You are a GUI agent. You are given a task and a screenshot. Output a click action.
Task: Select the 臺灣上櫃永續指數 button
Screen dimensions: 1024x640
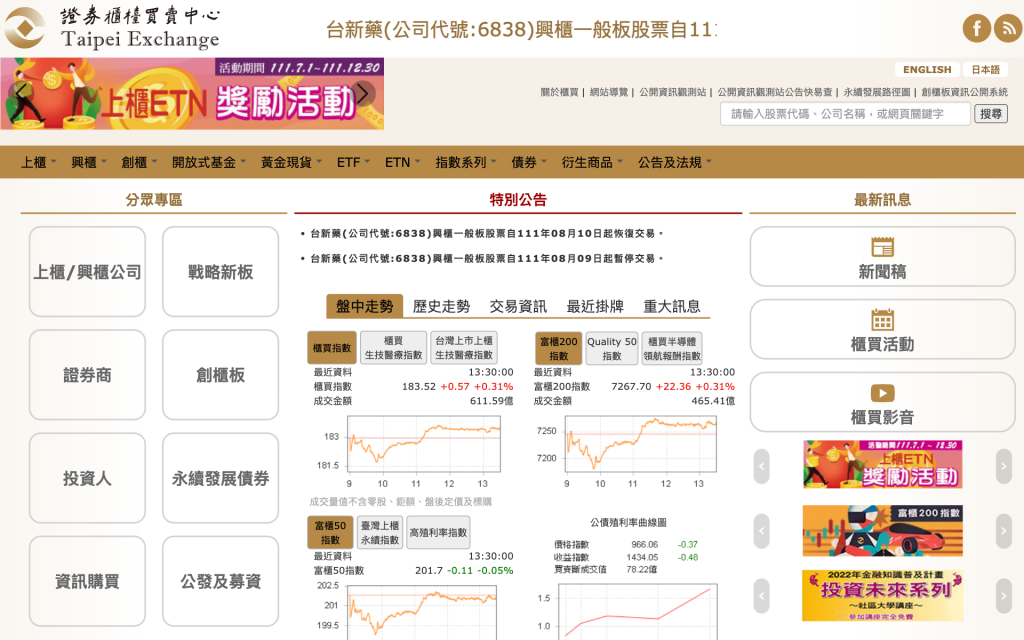(x=380, y=532)
